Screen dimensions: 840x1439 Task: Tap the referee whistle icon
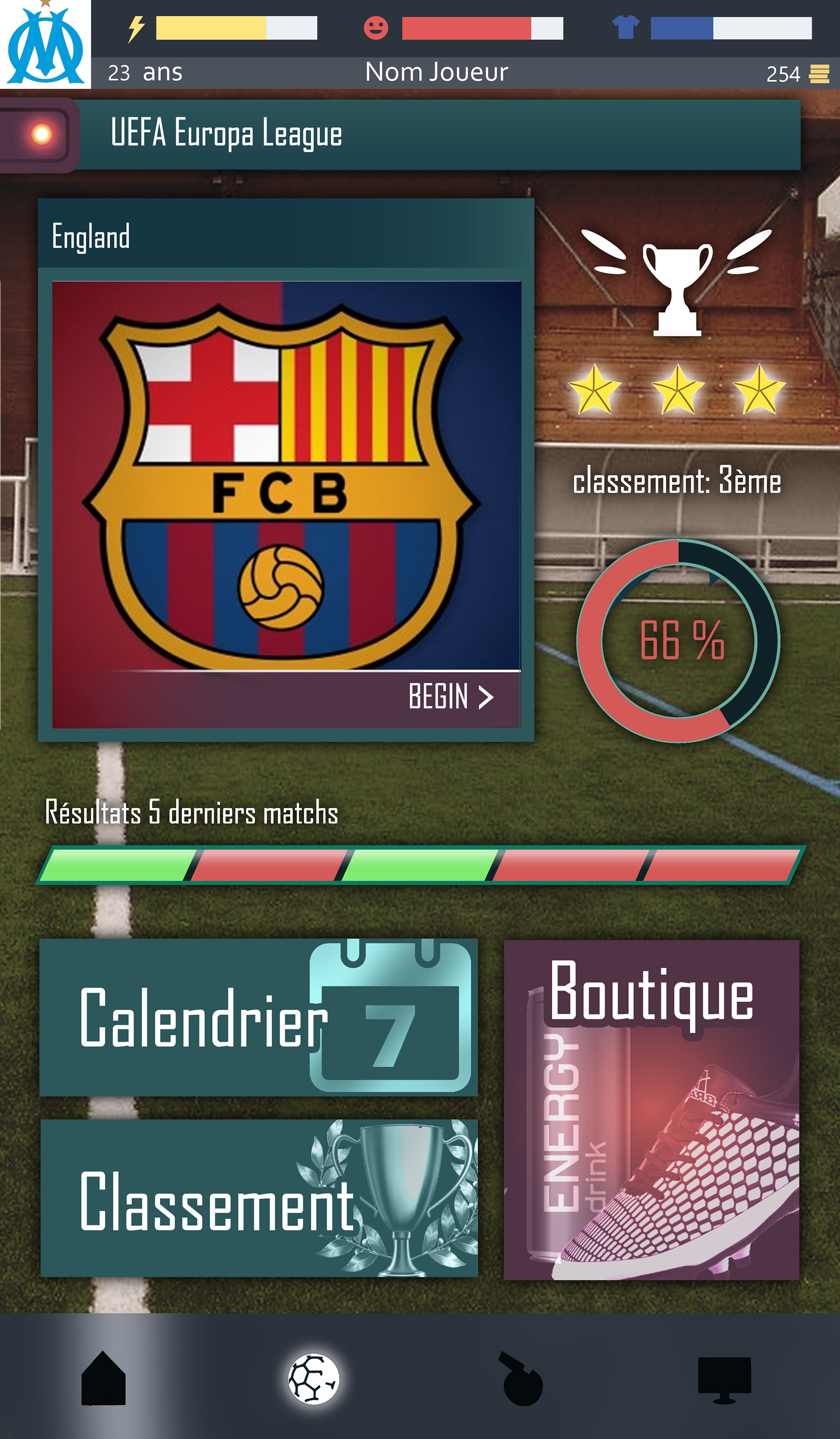coord(521,1379)
